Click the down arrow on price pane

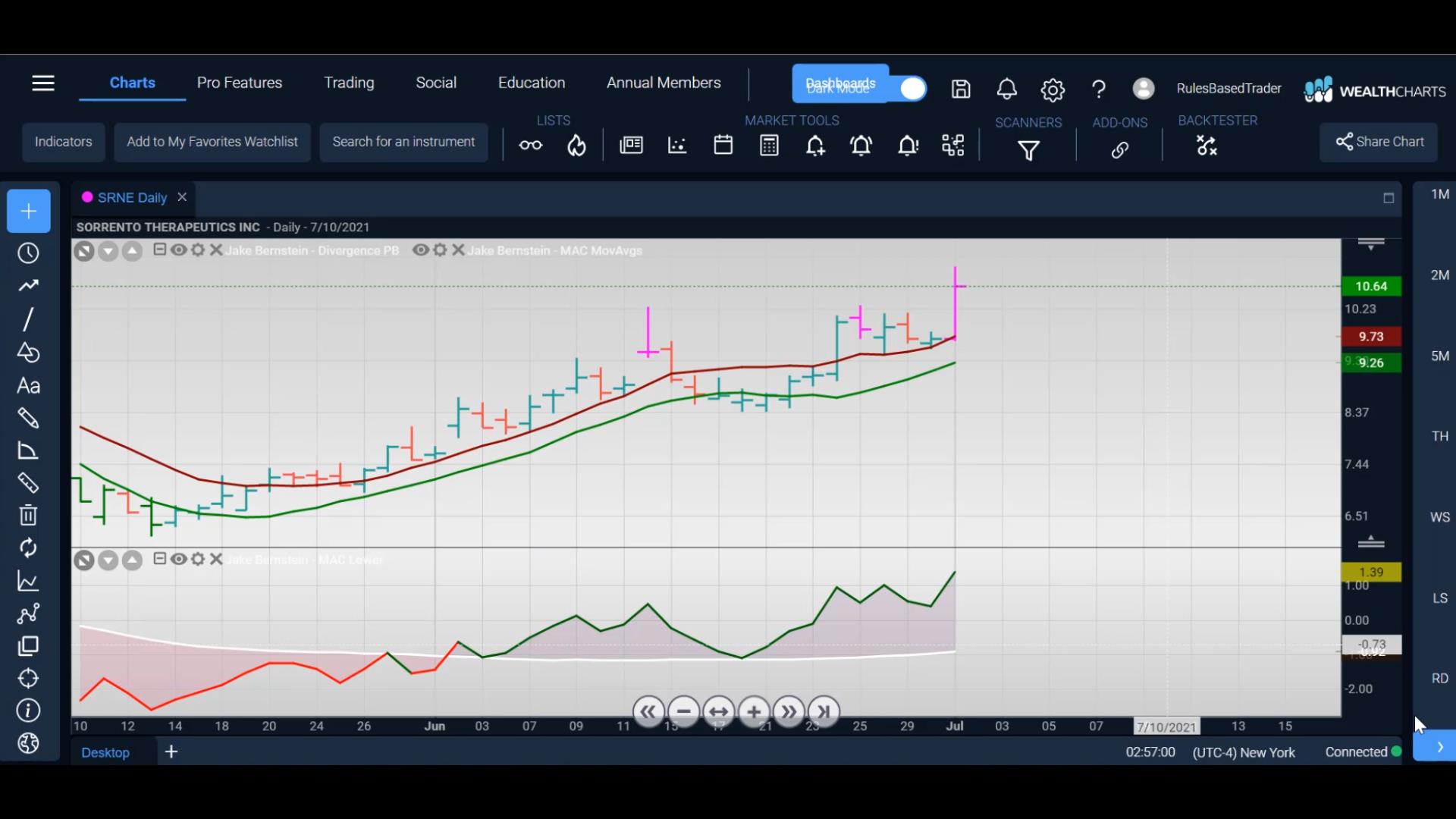[108, 251]
